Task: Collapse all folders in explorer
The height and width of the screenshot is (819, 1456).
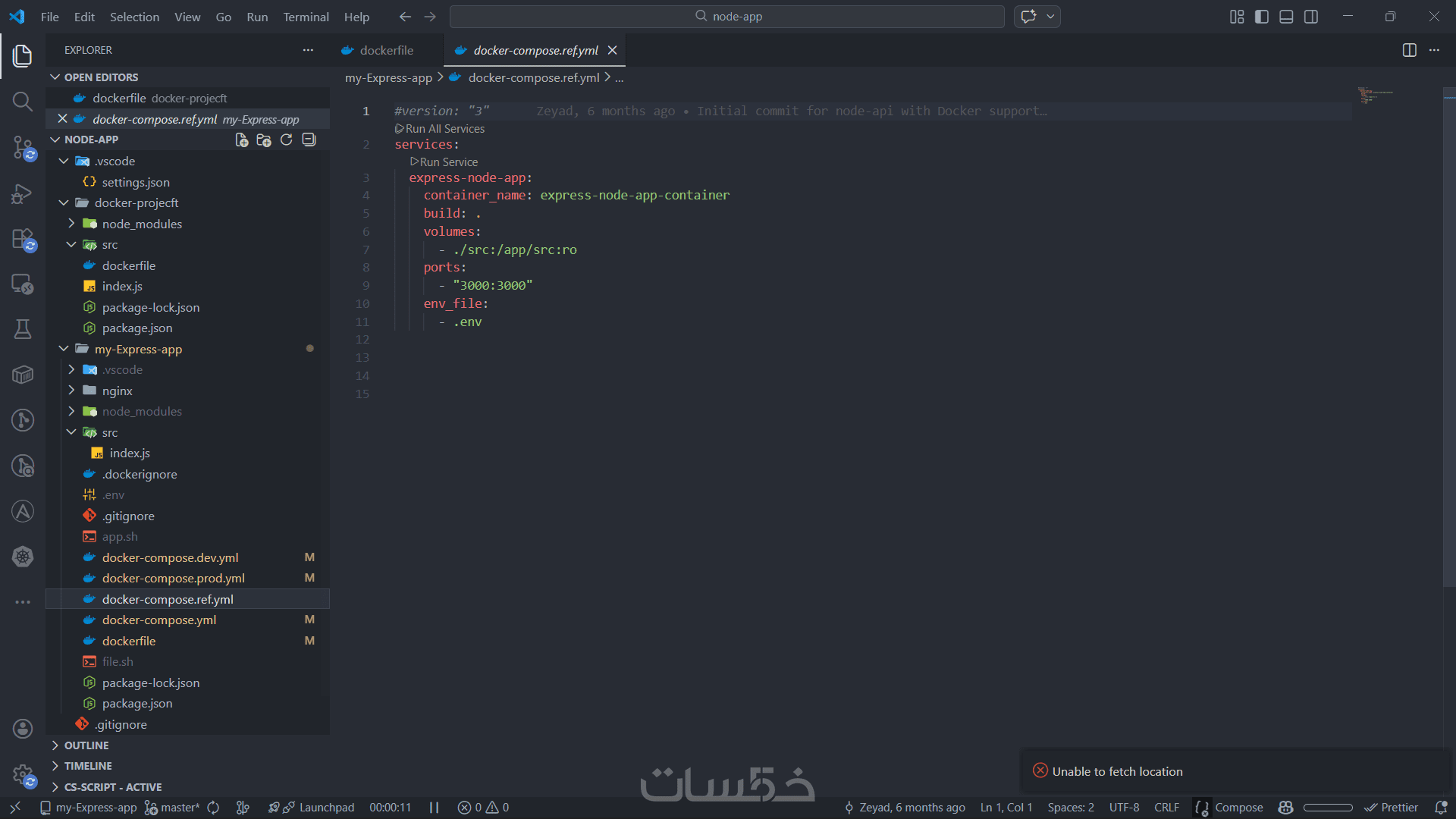Action: [309, 140]
